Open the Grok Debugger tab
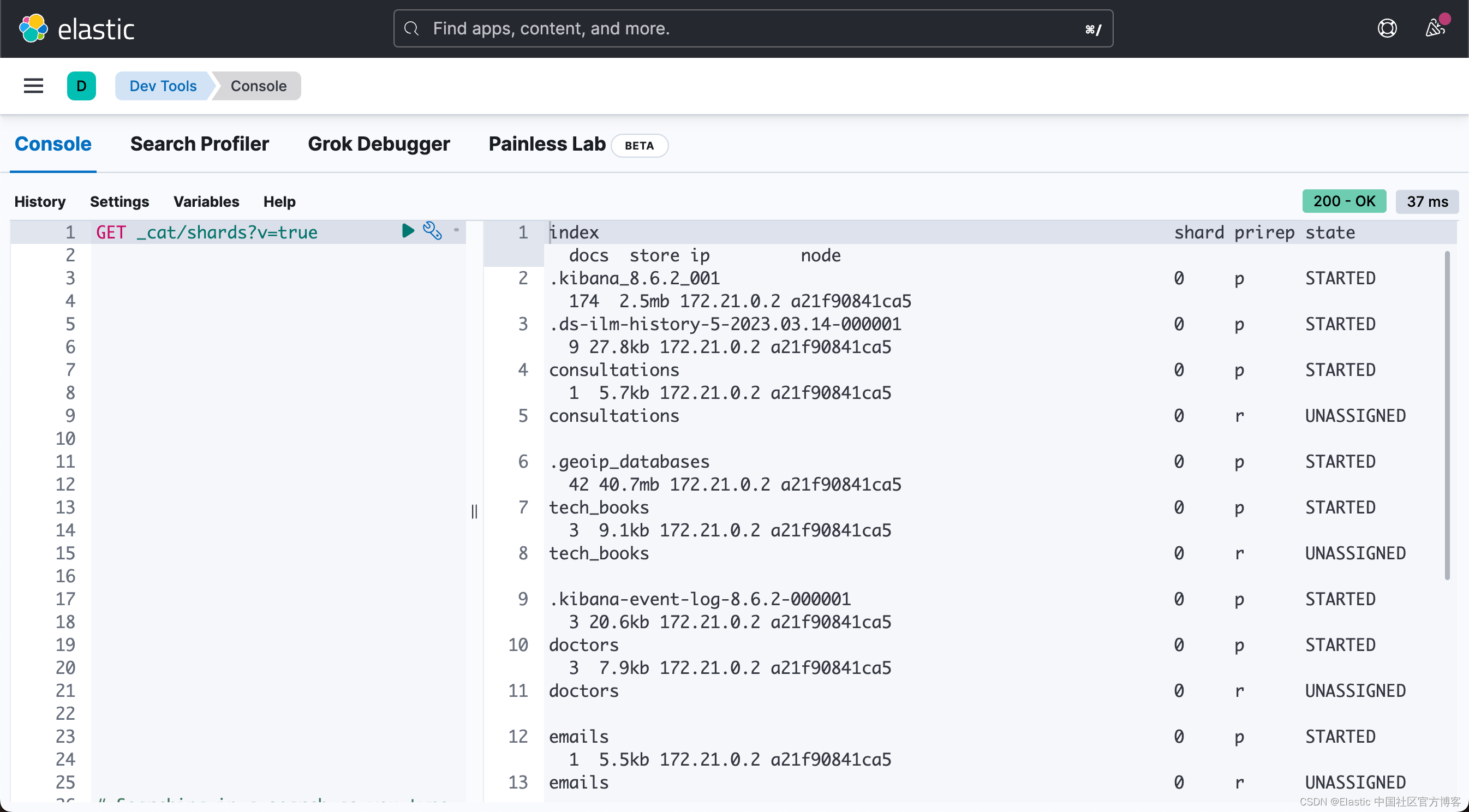This screenshot has height=812, width=1469. 379,144
